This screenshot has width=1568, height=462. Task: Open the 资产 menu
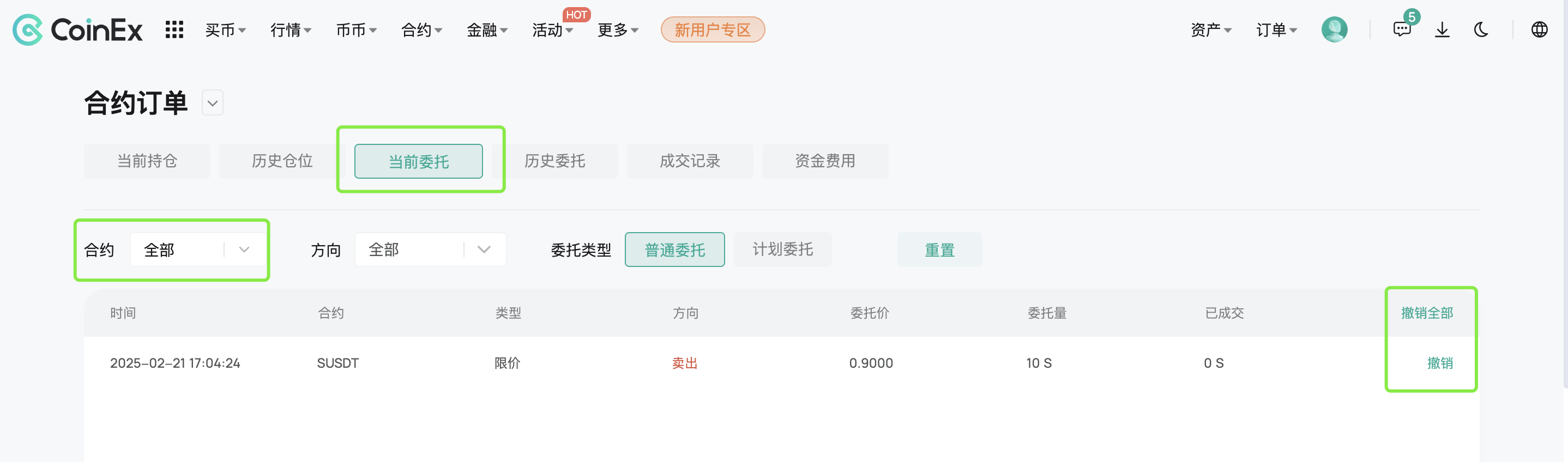(1211, 30)
